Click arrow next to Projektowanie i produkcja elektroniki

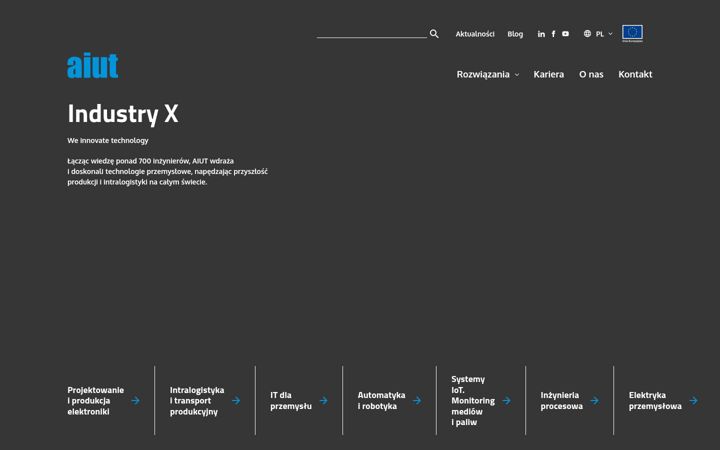tap(135, 401)
